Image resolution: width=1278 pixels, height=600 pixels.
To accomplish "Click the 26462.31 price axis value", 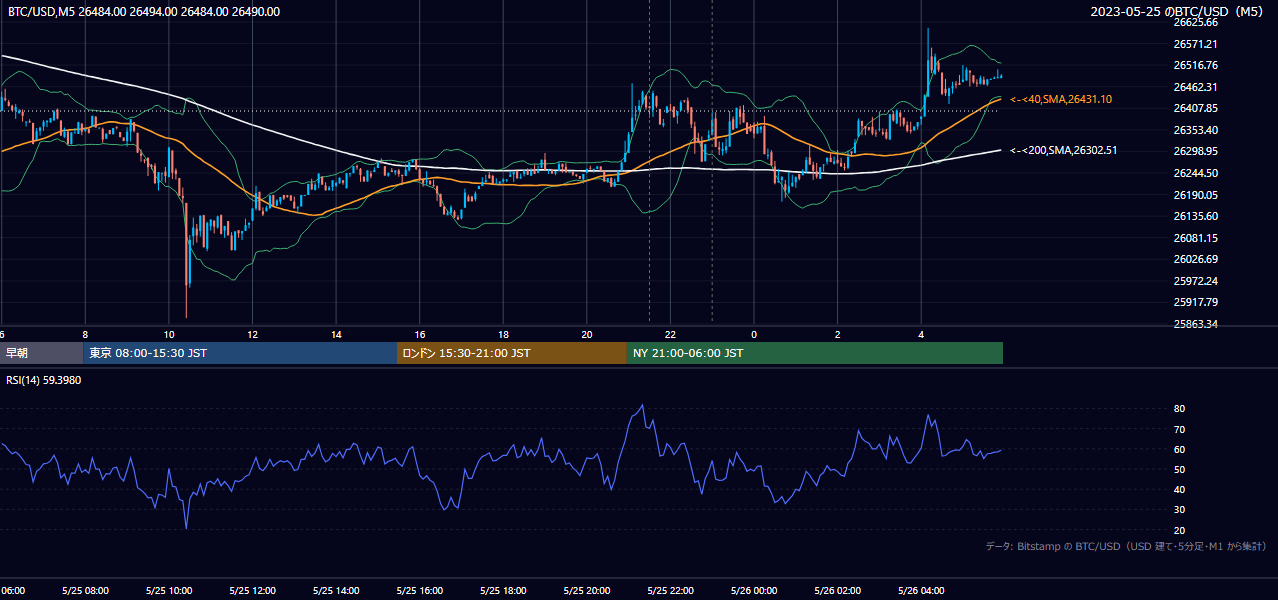I will pos(1195,87).
